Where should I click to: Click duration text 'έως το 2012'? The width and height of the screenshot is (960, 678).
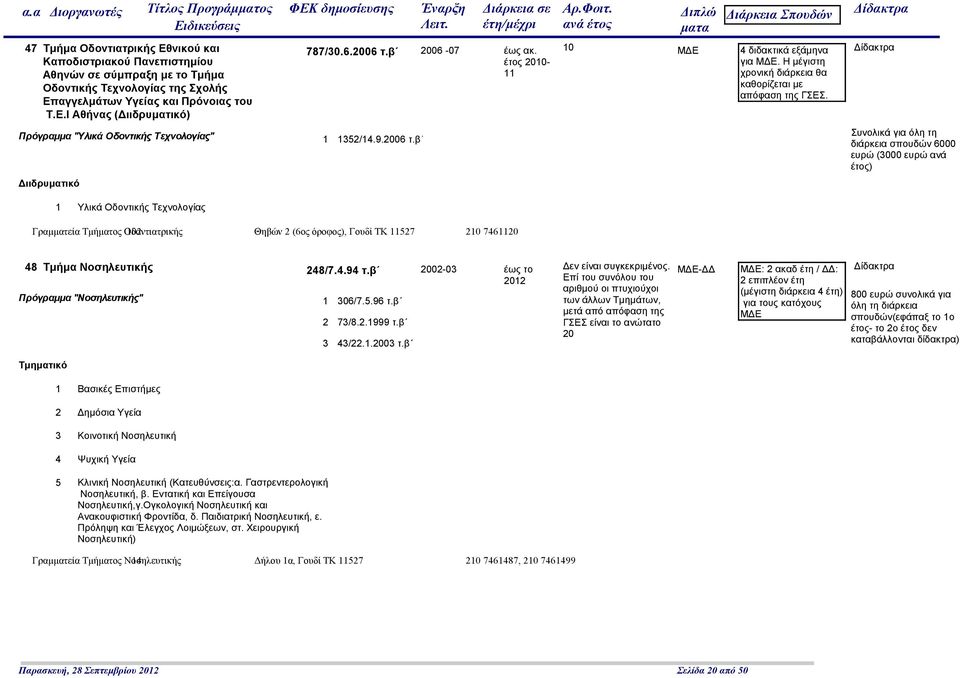click(x=518, y=275)
